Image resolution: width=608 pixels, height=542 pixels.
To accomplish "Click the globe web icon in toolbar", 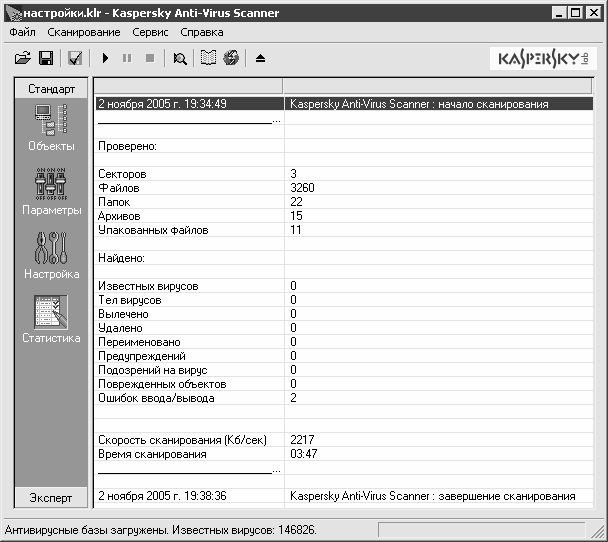I will 231,59.
